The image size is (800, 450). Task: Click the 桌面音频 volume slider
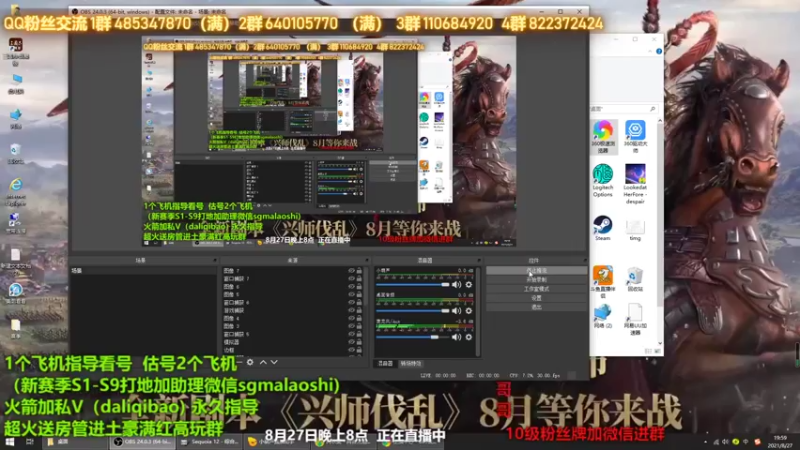click(x=412, y=310)
